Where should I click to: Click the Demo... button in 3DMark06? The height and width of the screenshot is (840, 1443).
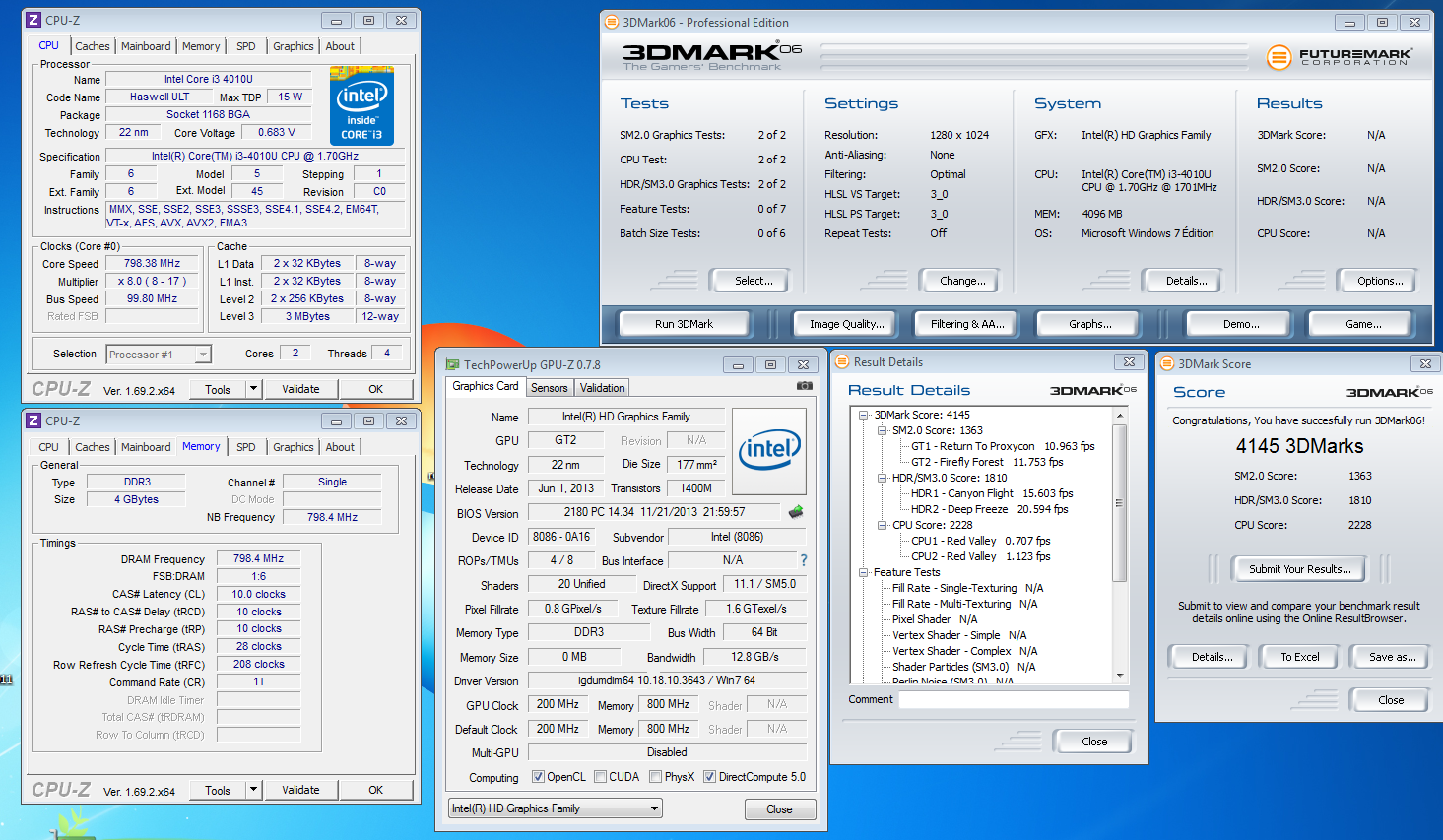coord(1241,324)
